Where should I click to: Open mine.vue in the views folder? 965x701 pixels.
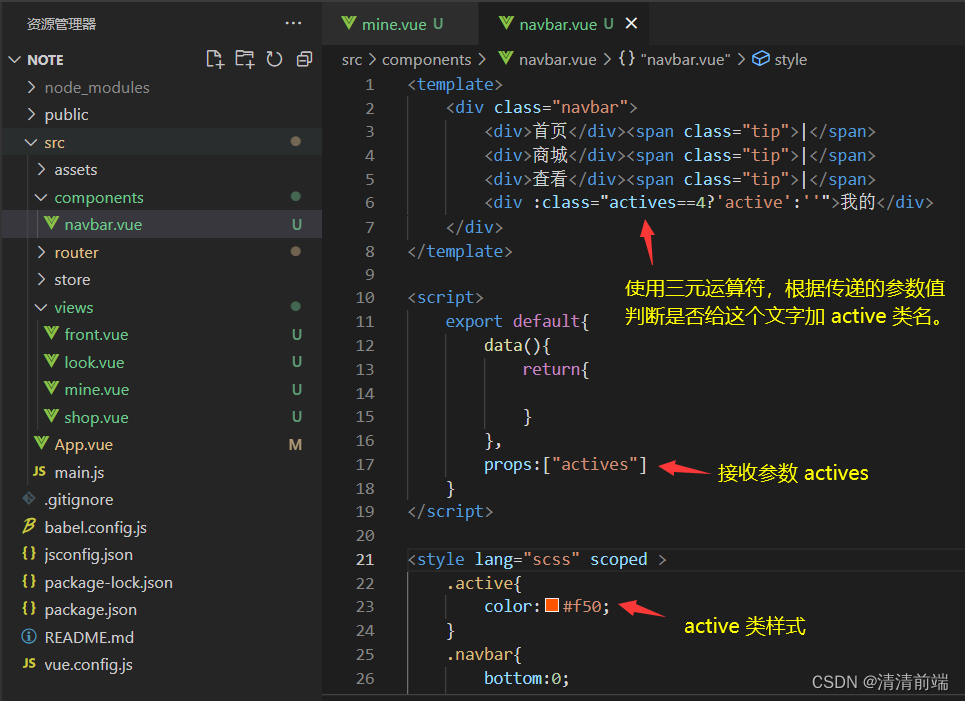161,390
